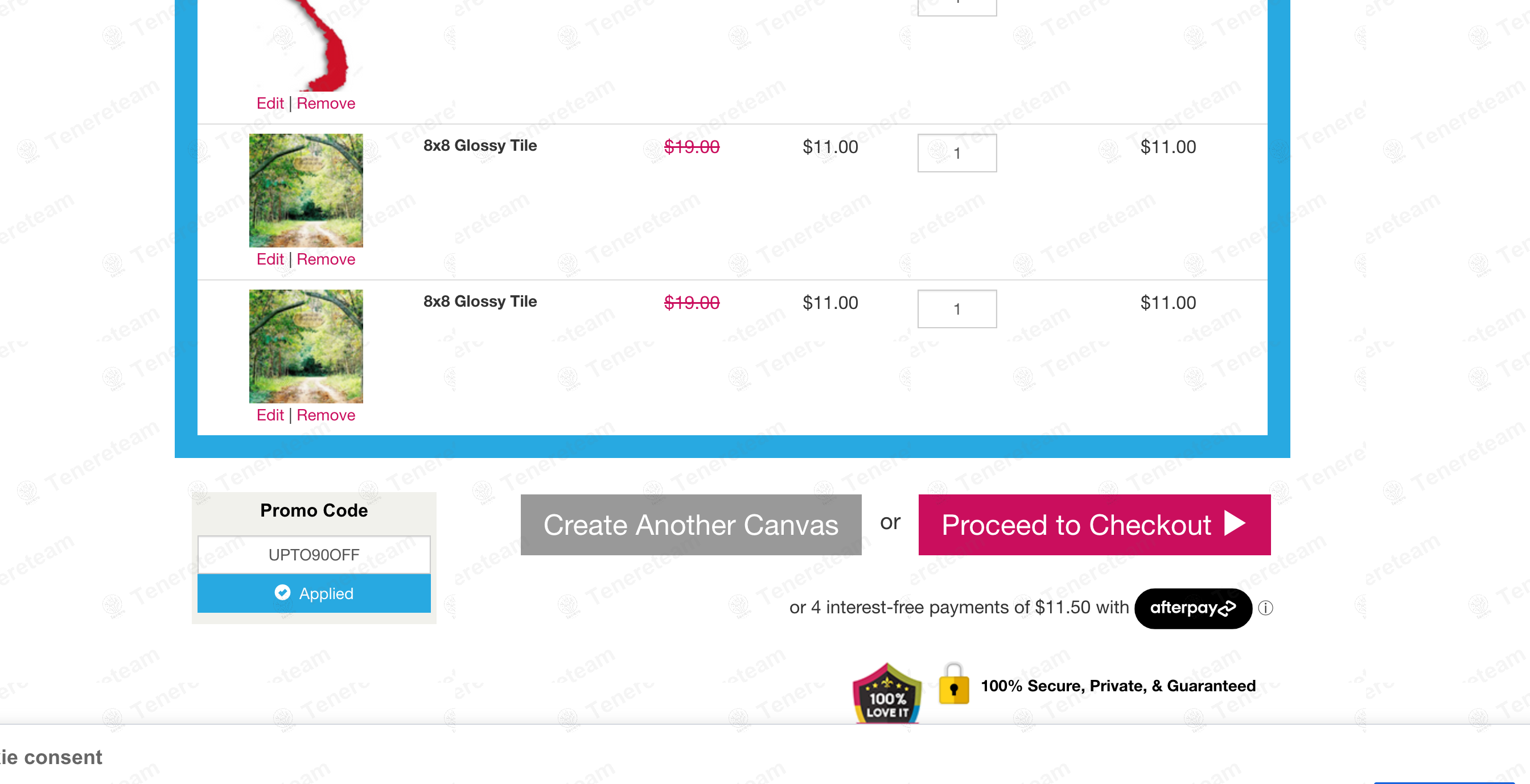Screen dimensions: 1530x784
Task: Click the UPTO90OFF promo code field
Action: tap(314, 554)
